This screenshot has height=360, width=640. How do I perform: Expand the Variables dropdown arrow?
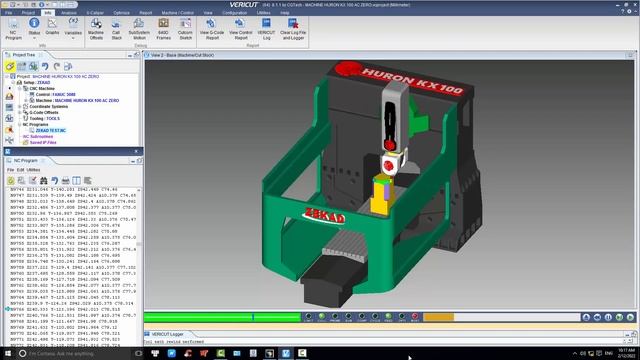[x=73, y=38]
